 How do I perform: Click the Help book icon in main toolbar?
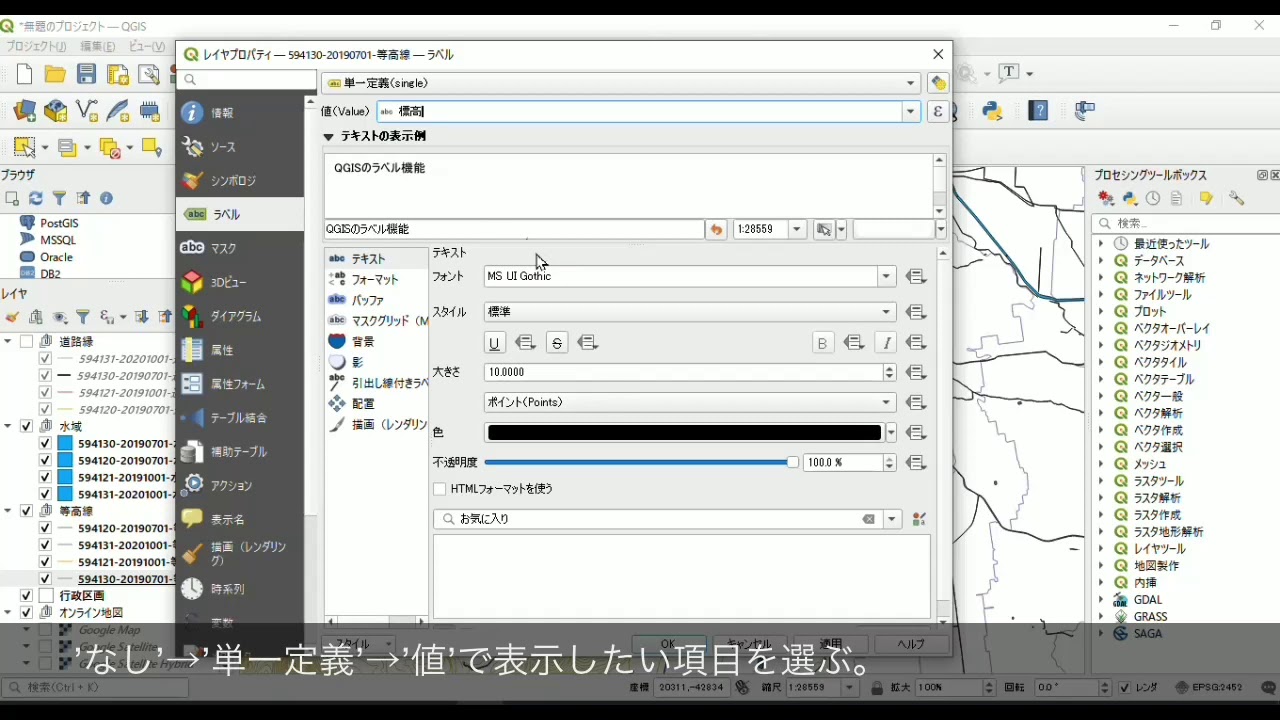tap(1039, 111)
